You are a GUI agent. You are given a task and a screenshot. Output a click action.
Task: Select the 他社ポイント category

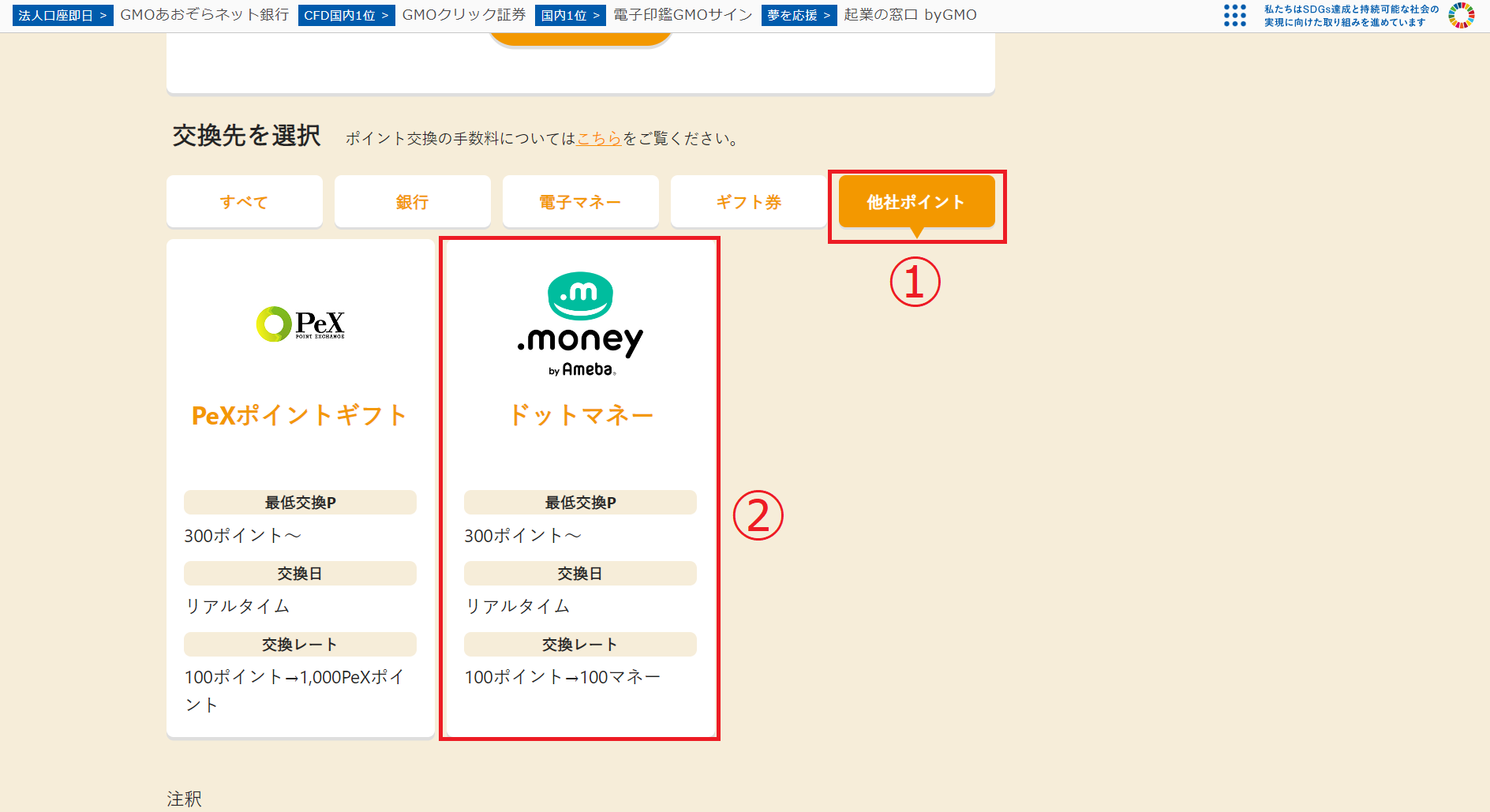point(916,202)
